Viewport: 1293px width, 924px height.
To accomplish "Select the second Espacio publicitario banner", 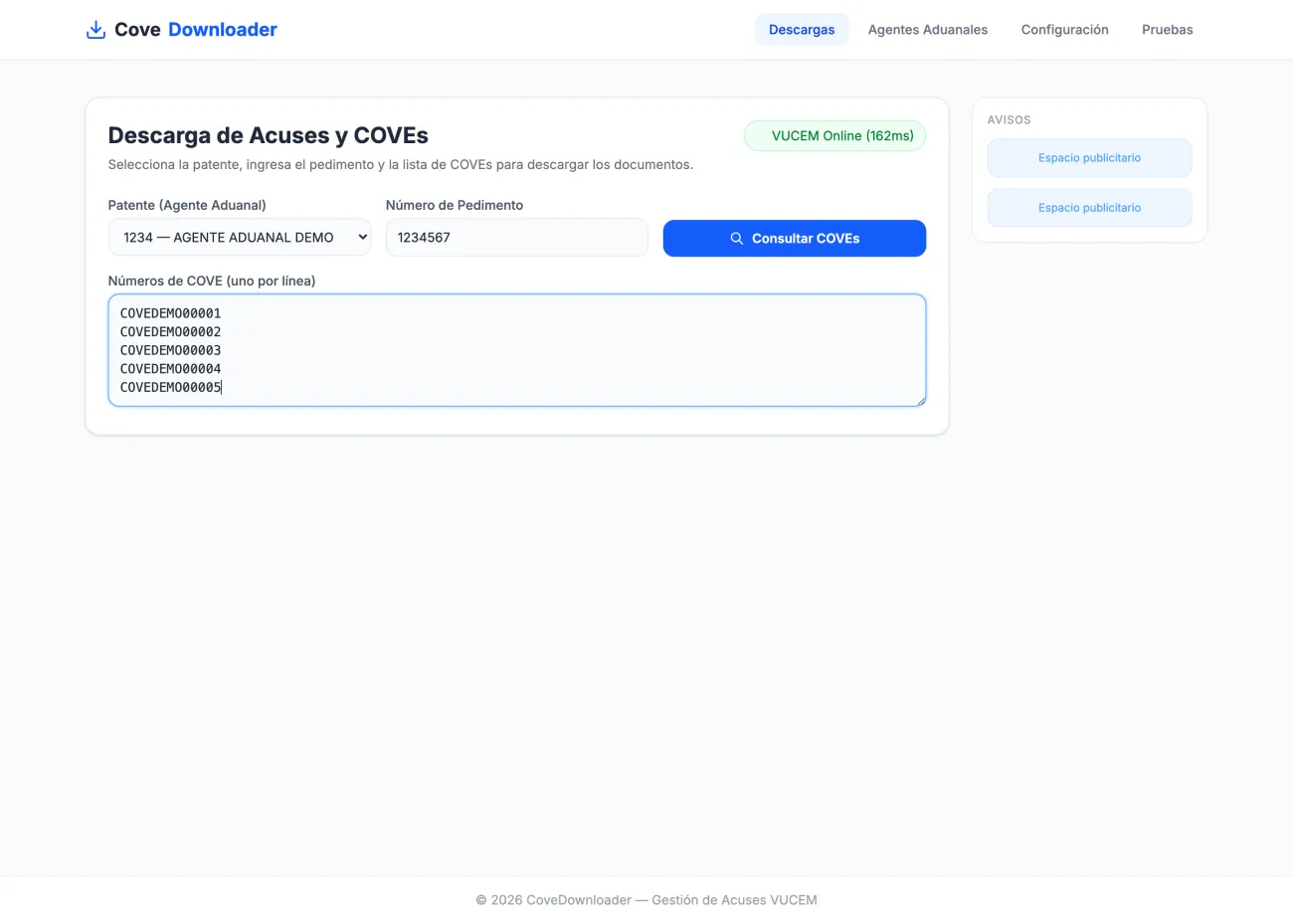I will coord(1089,208).
